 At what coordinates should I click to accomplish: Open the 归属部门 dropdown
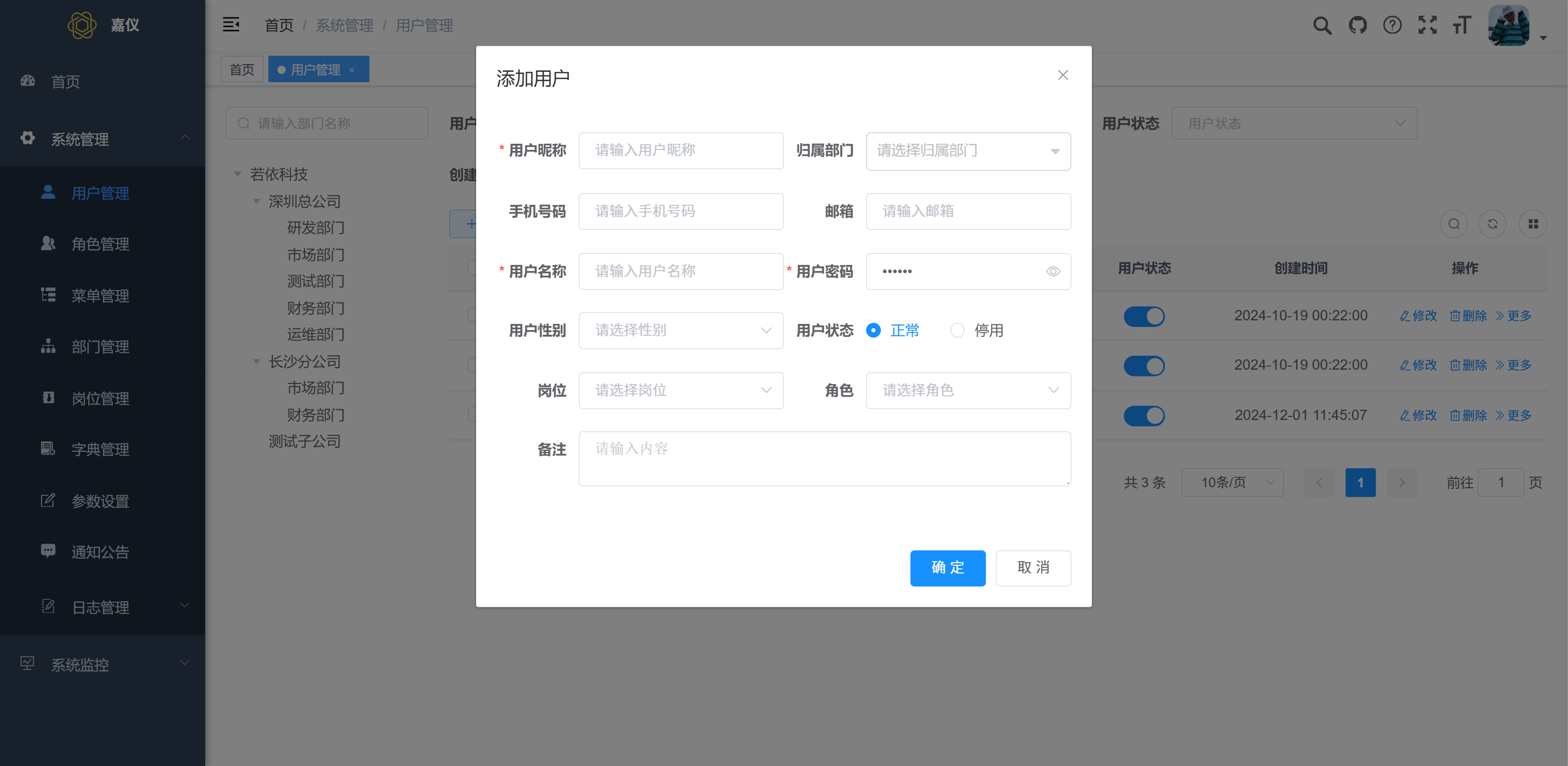pyautogui.click(x=968, y=151)
